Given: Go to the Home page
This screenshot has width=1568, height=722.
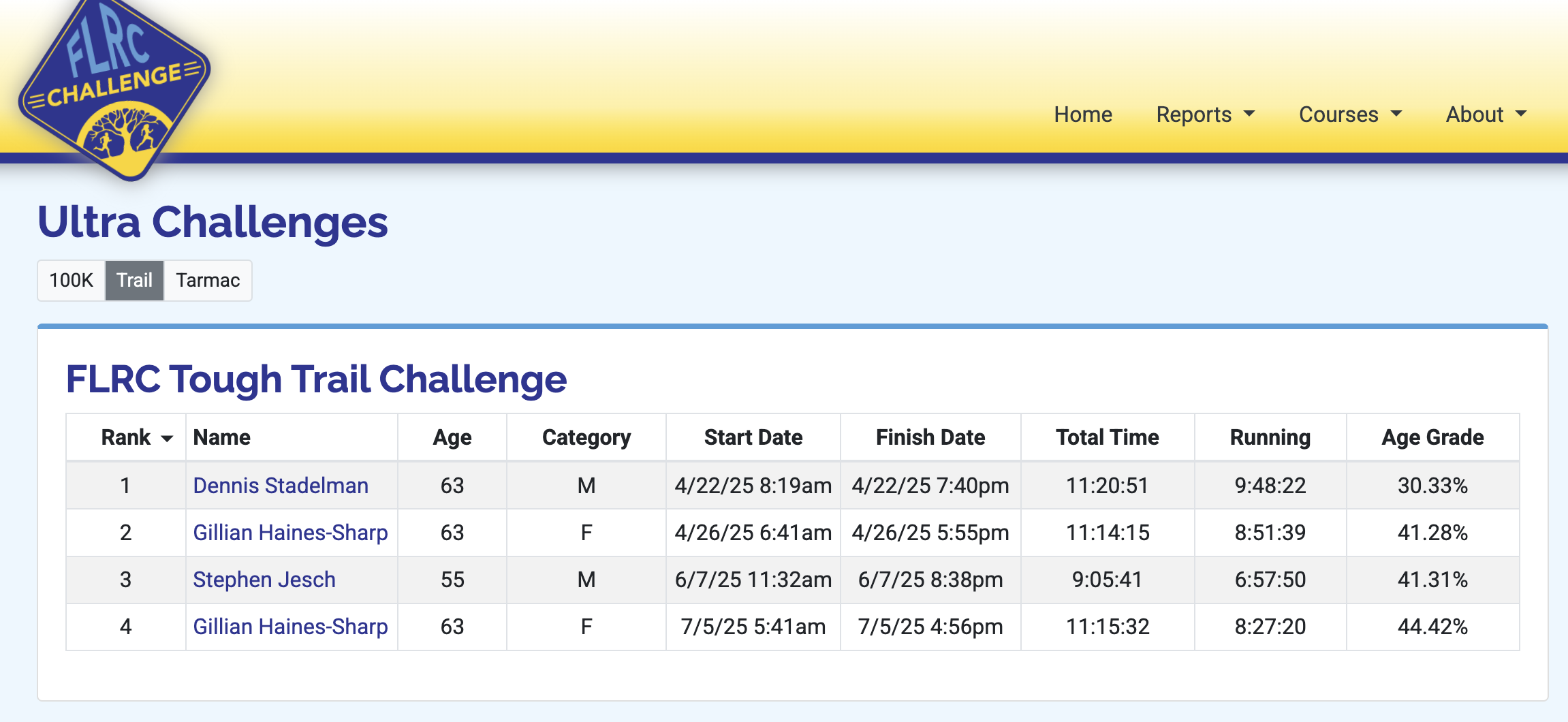Looking at the screenshot, I should tap(1083, 114).
